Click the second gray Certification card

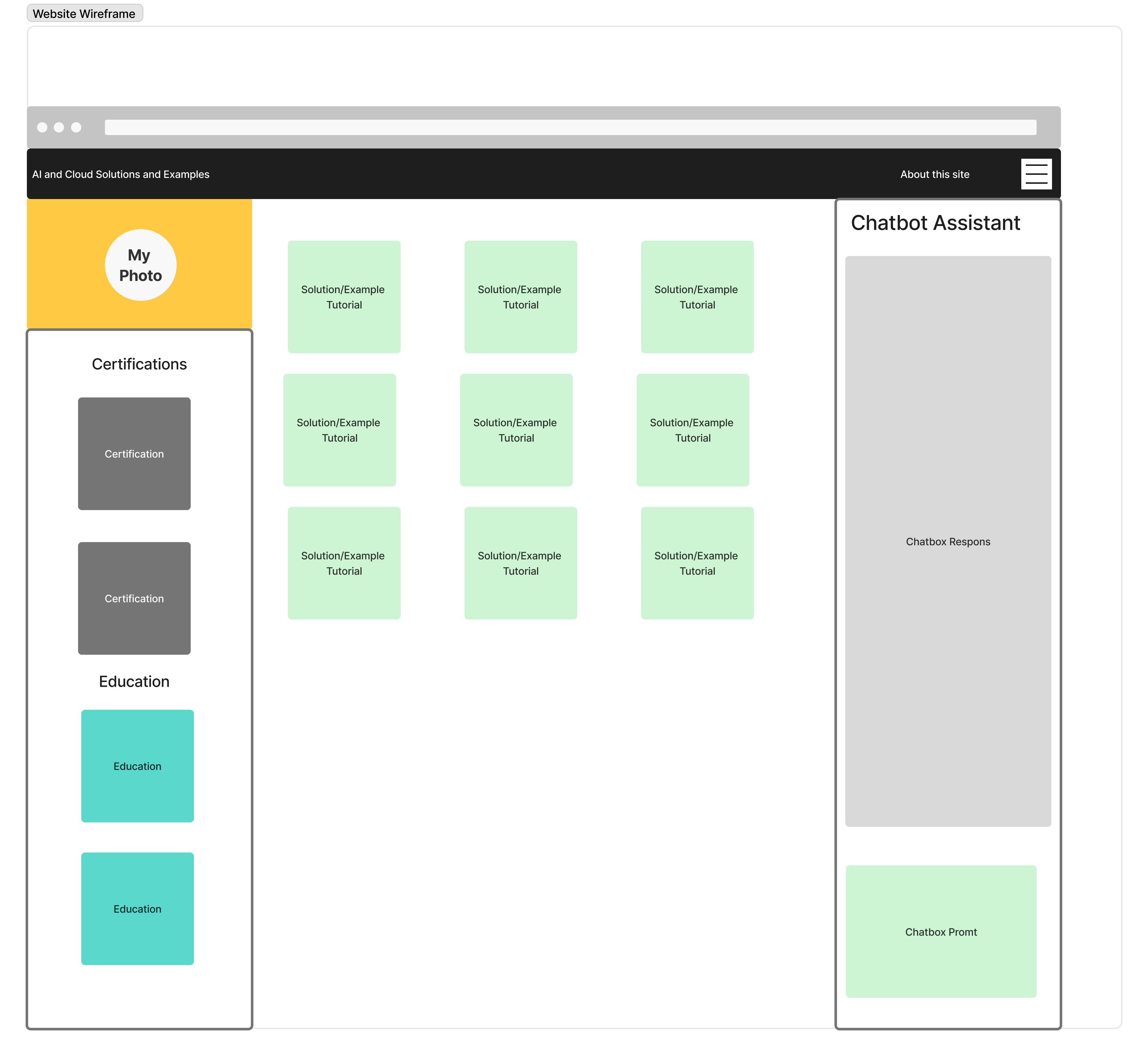pos(134,598)
